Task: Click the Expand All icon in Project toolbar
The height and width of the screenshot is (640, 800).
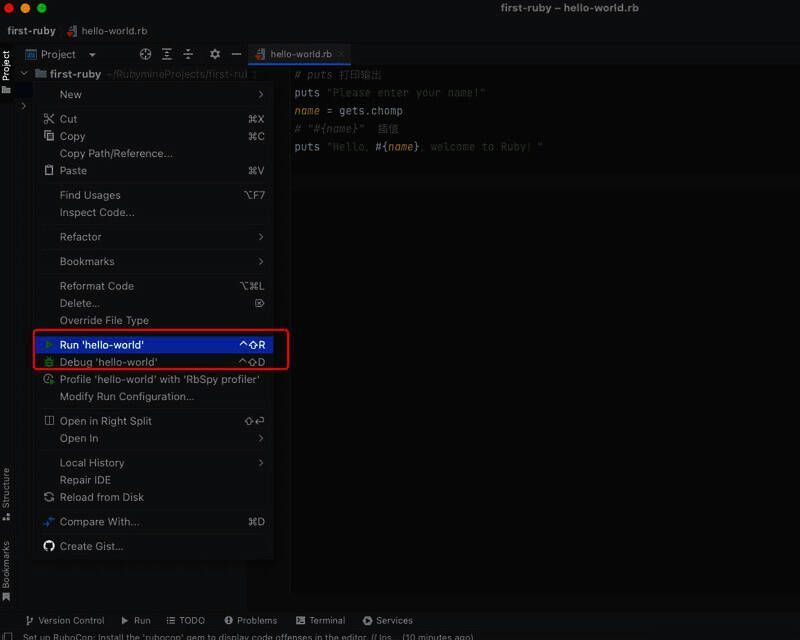Action: 167,54
